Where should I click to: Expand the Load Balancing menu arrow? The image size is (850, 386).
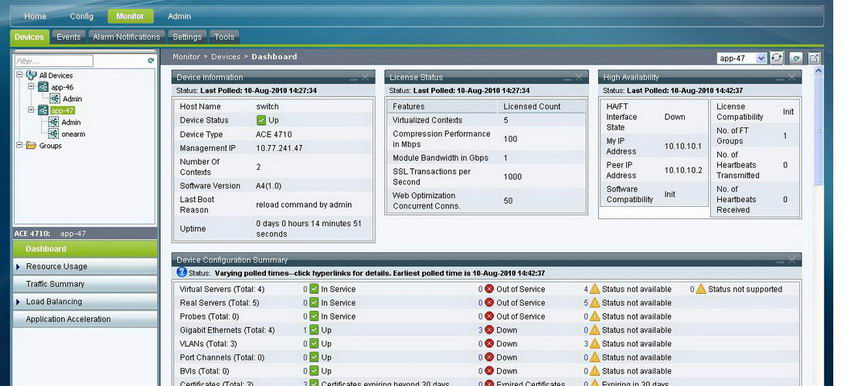point(18,301)
